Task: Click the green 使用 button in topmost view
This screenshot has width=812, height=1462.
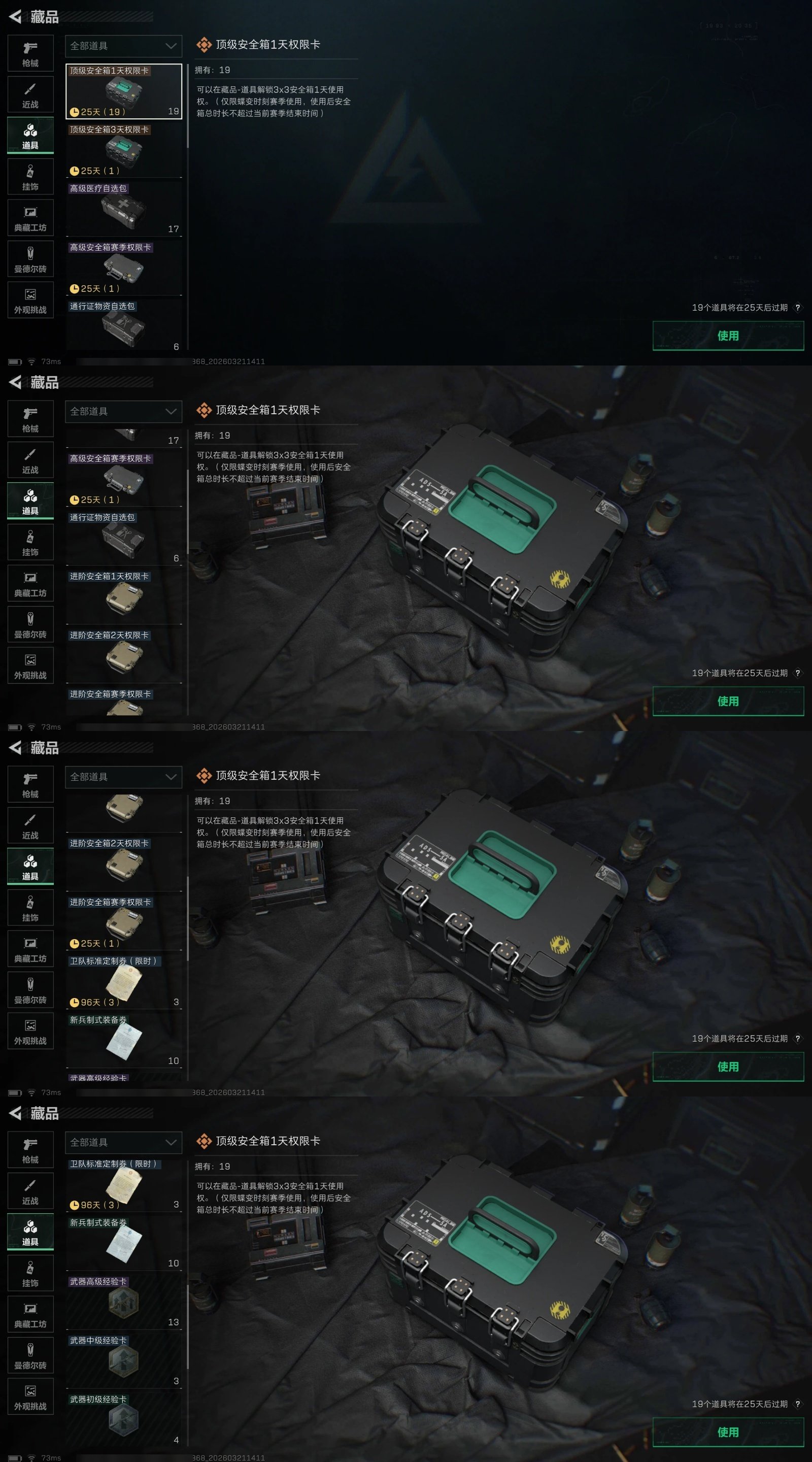Action: (x=728, y=336)
